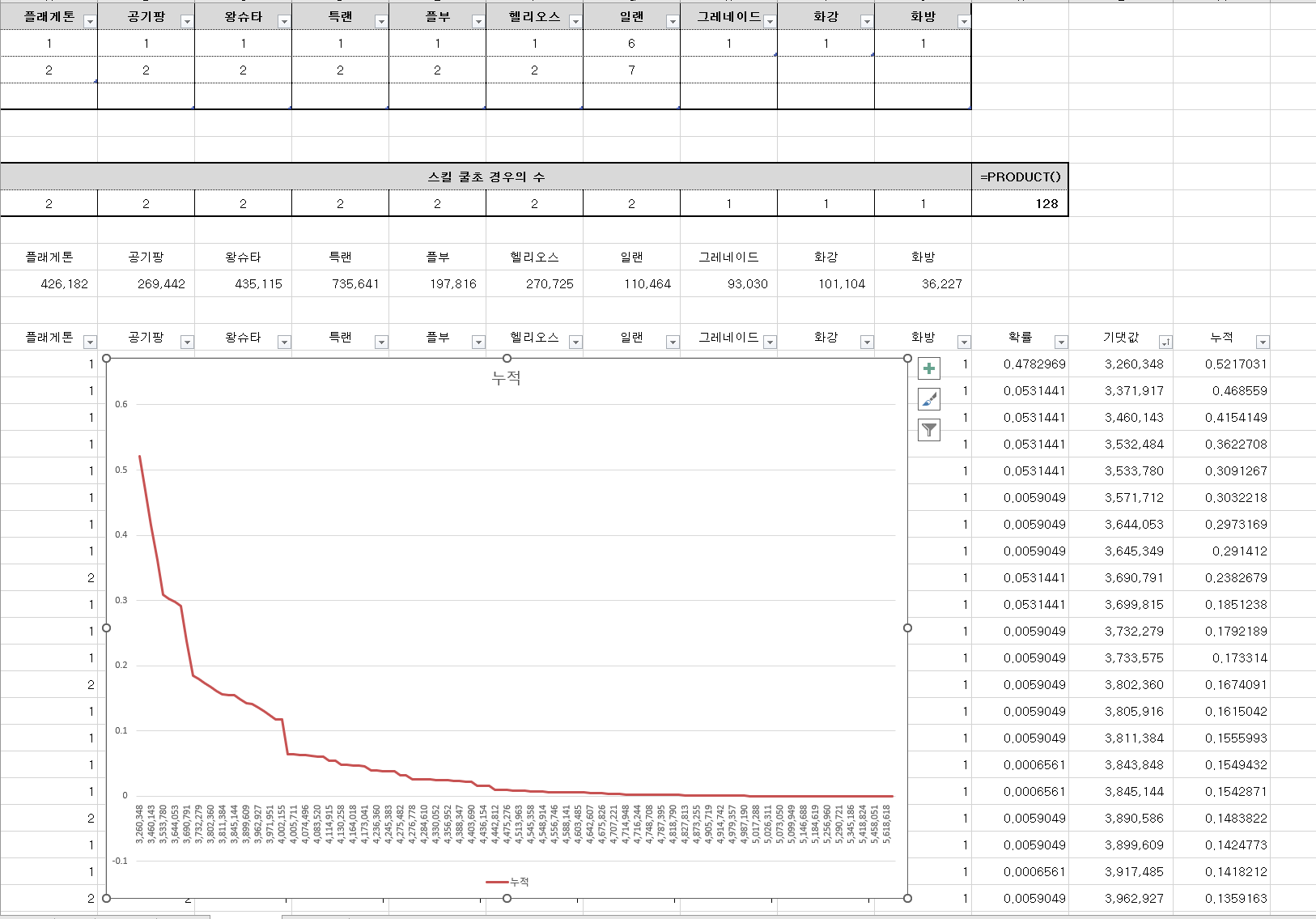Select the cell showing 128
This screenshot has width=1316, height=919.
point(1020,204)
